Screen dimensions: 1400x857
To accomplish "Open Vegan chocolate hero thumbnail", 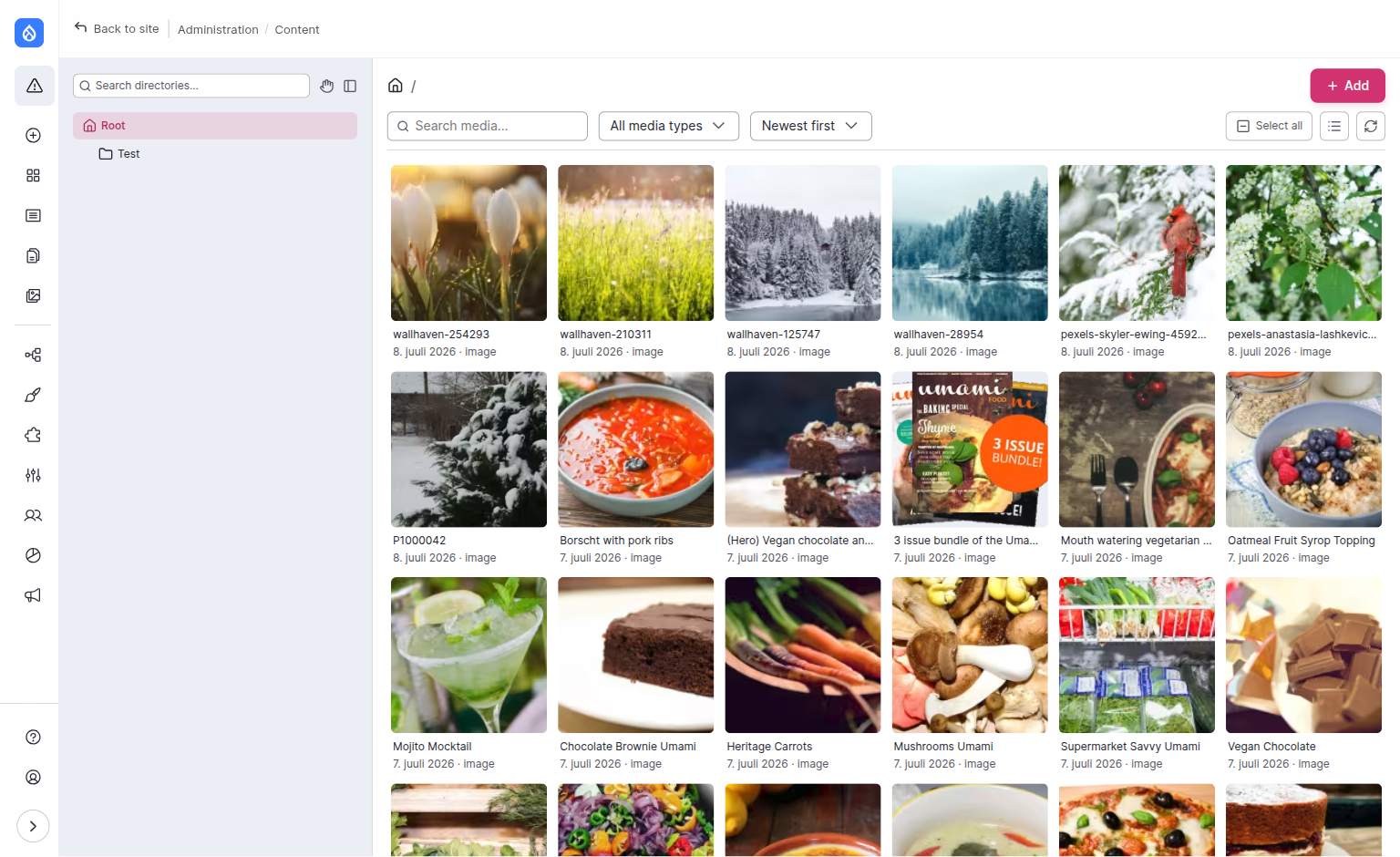I will tap(803, 449).
